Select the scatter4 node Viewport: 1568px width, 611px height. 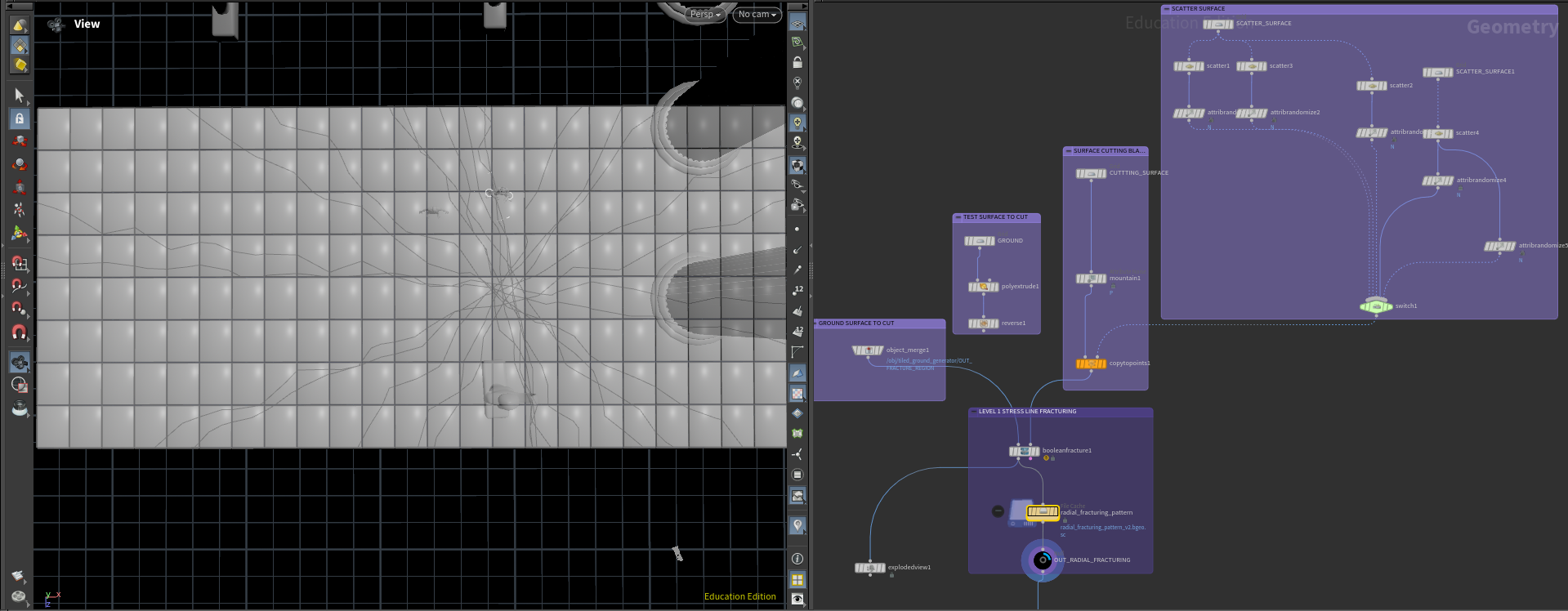tap(1437, 134)
